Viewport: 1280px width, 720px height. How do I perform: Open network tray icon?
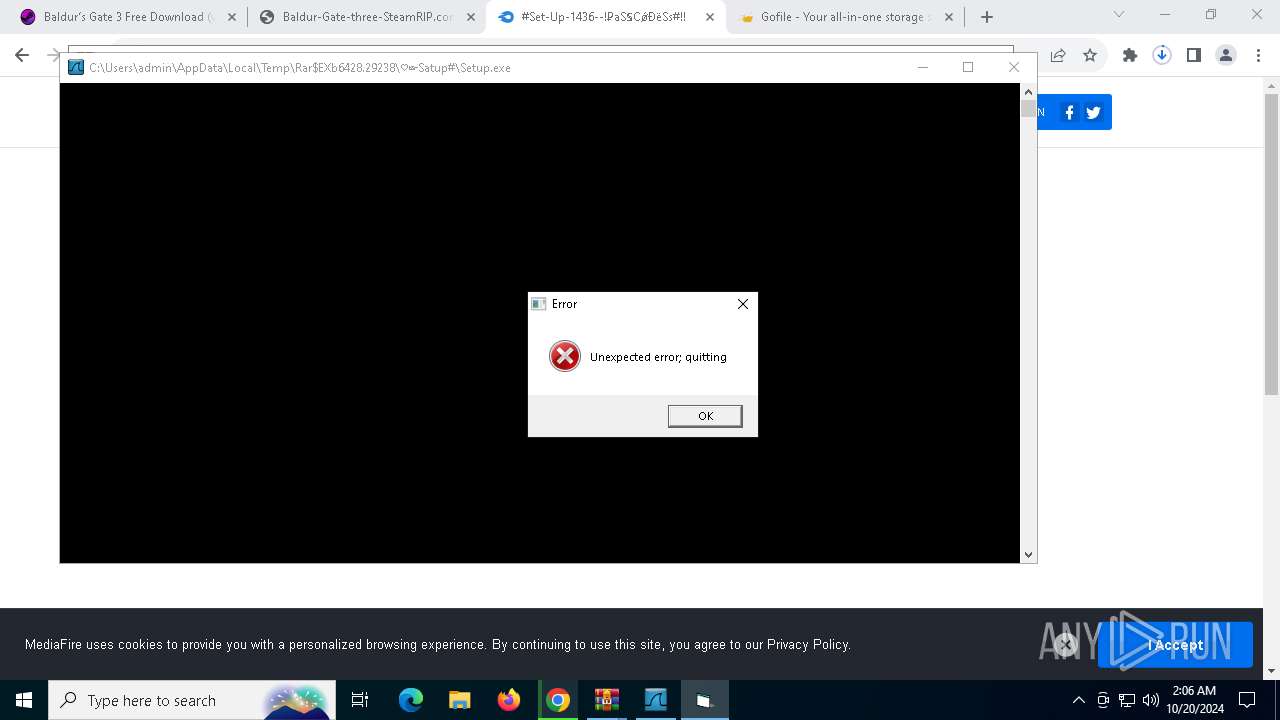coord(1127,700)
